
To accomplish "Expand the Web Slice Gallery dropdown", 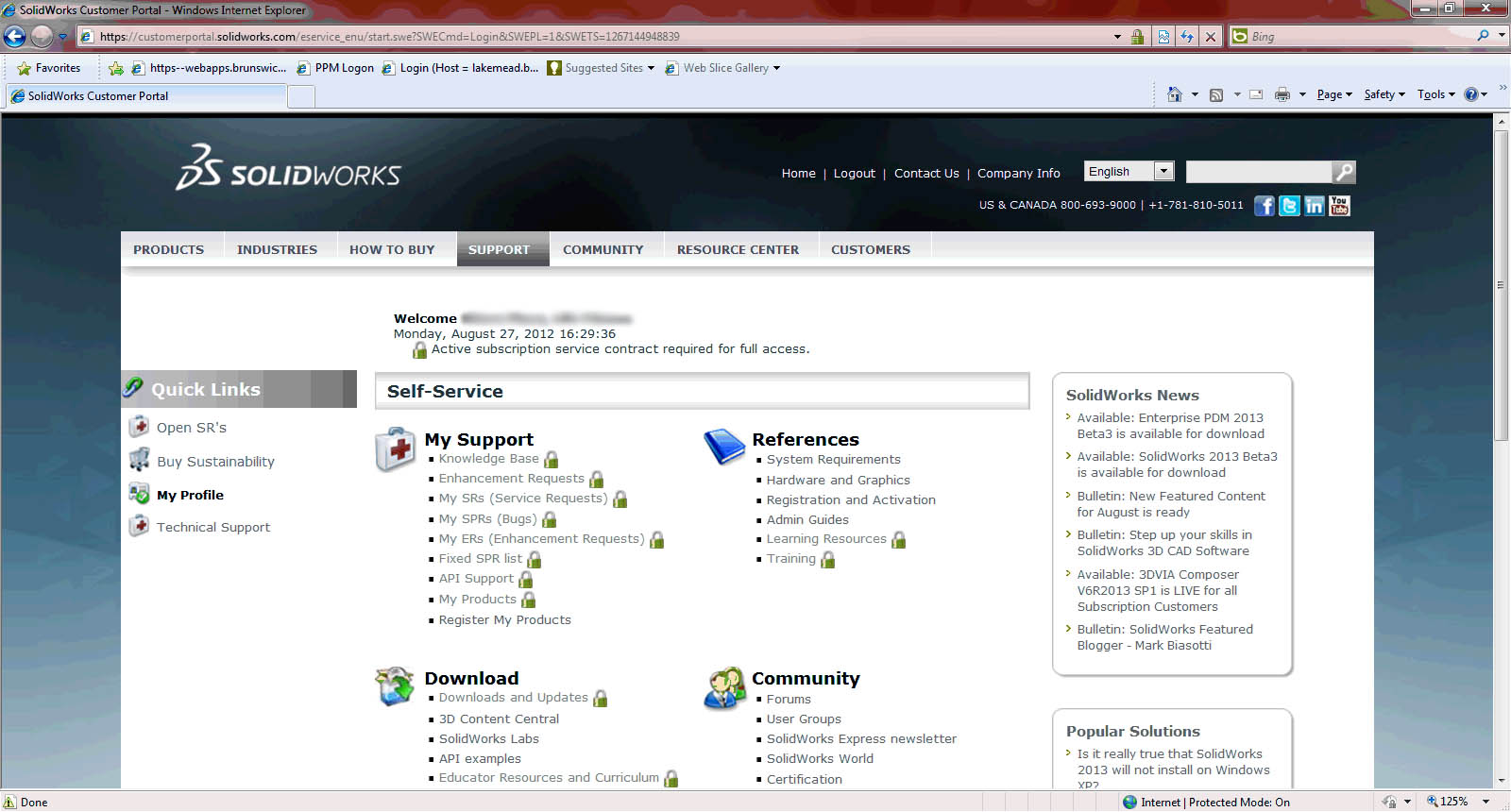I will pos(776,68).
